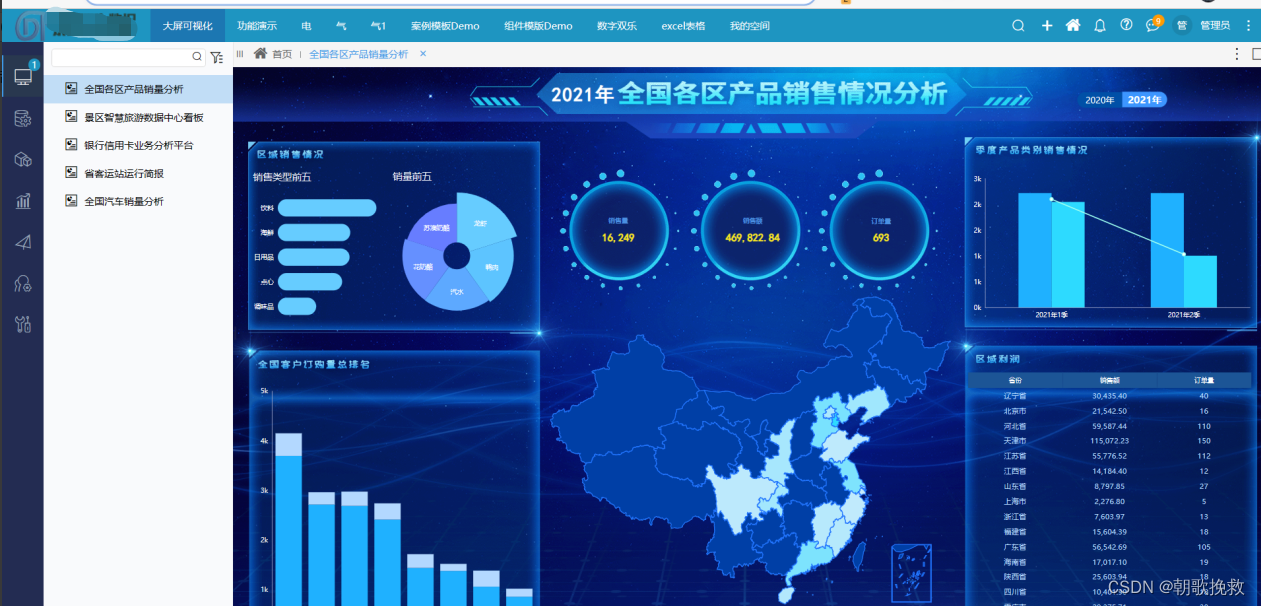The height and width of the screenshot is (606, 1261).
Task: Open the 组件模版Demo menu
Action: click(538, 26)
